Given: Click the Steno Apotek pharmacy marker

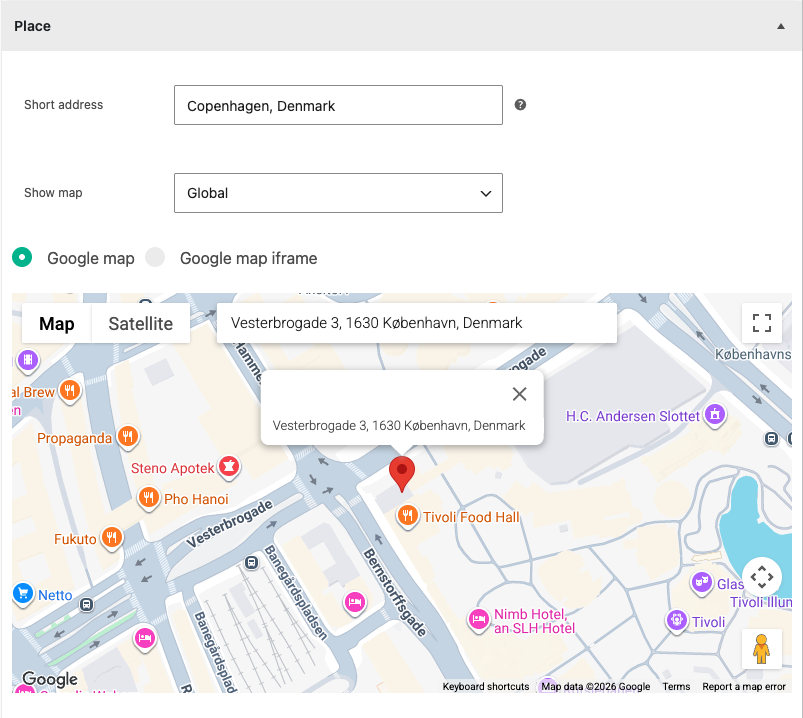Looking at the screenshot, I should [229, 467].
